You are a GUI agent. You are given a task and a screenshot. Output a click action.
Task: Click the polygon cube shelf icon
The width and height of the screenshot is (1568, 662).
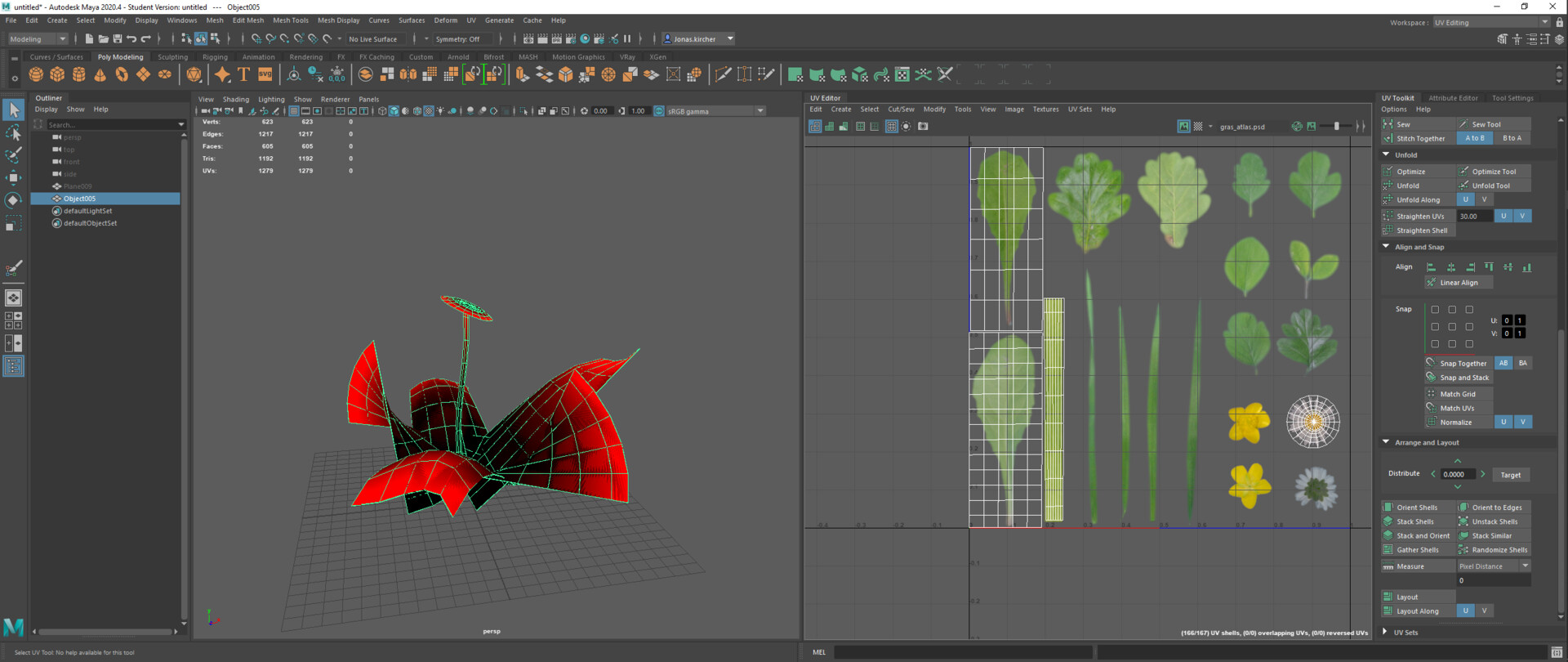57,74
